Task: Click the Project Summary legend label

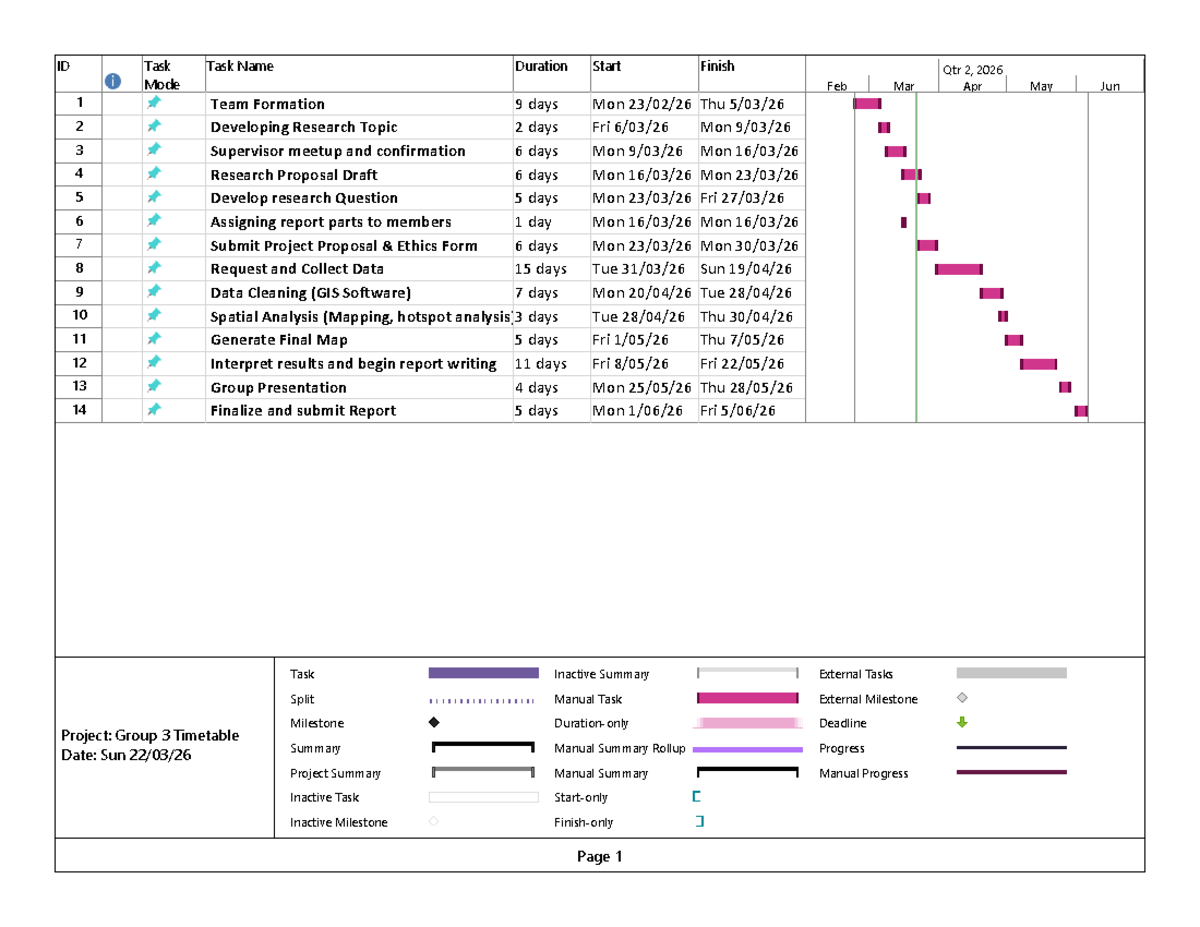Action: pyautogui.click(x=335, y=773)
